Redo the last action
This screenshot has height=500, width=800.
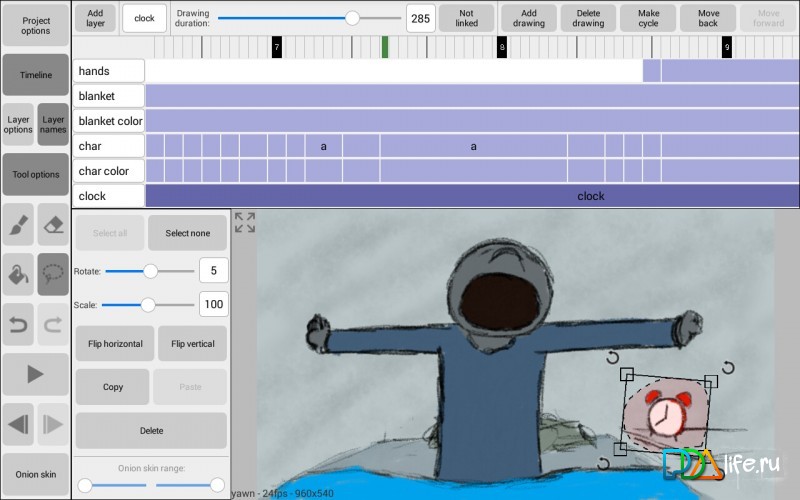point(53,324)
